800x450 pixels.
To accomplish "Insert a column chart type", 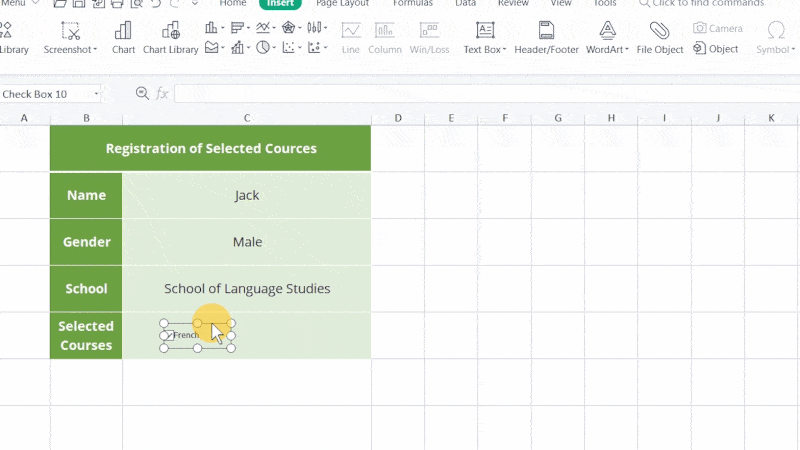I will tap(211, 28).
